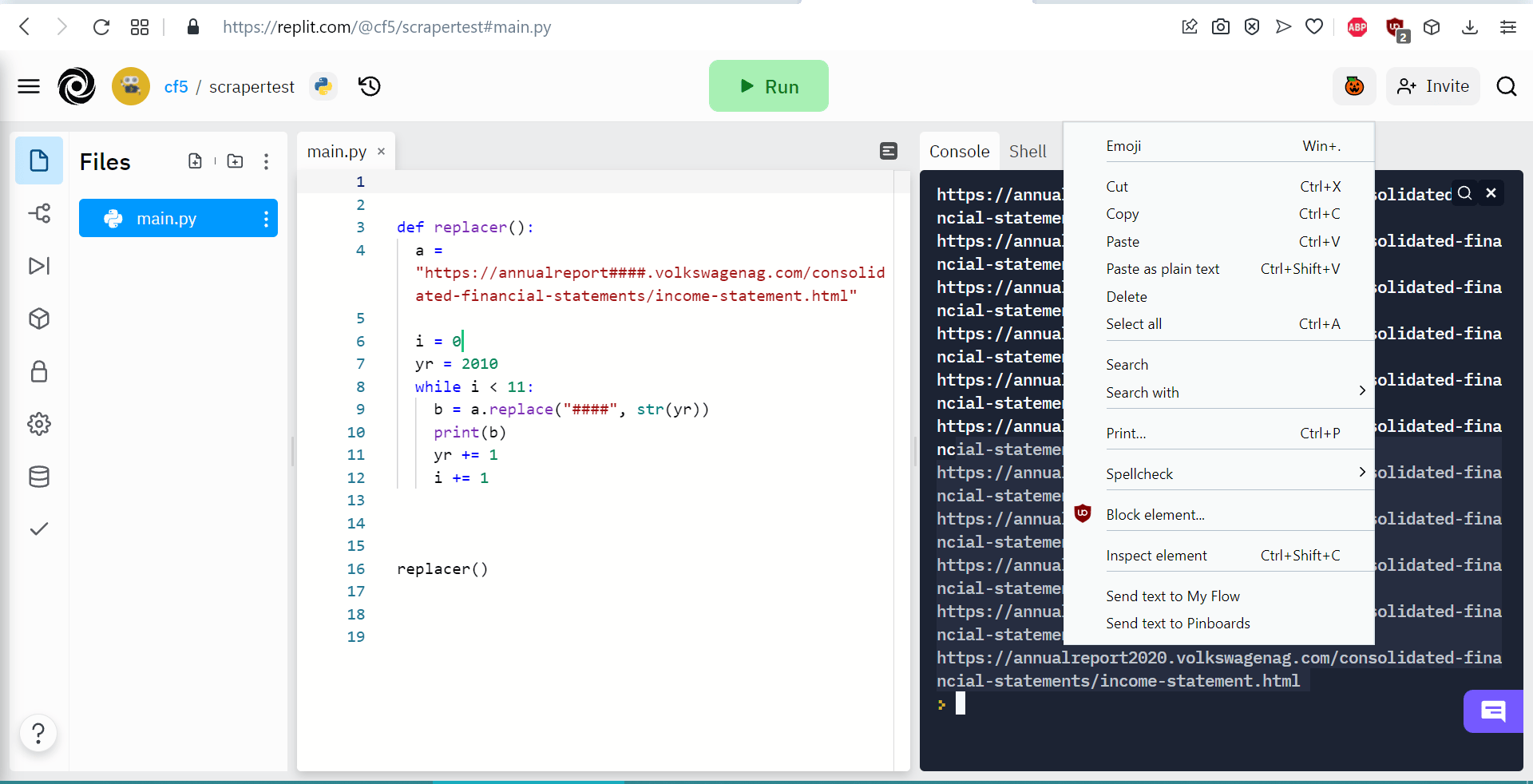Choose Select all in context menu
Screen dimensions: 1533x784
coord(1223,324)
